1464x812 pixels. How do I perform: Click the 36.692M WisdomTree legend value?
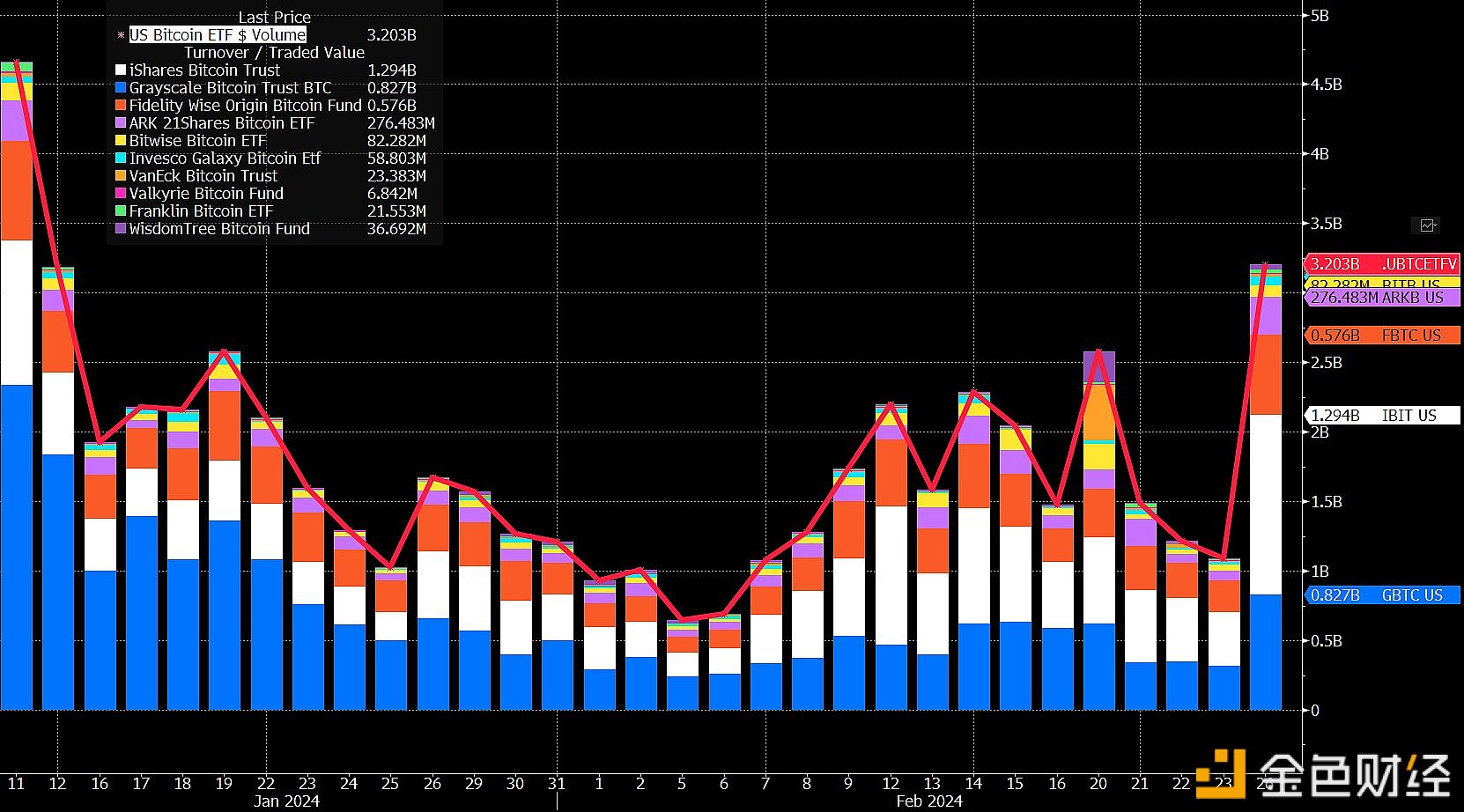pyautogui.click(x=396, y=228)
